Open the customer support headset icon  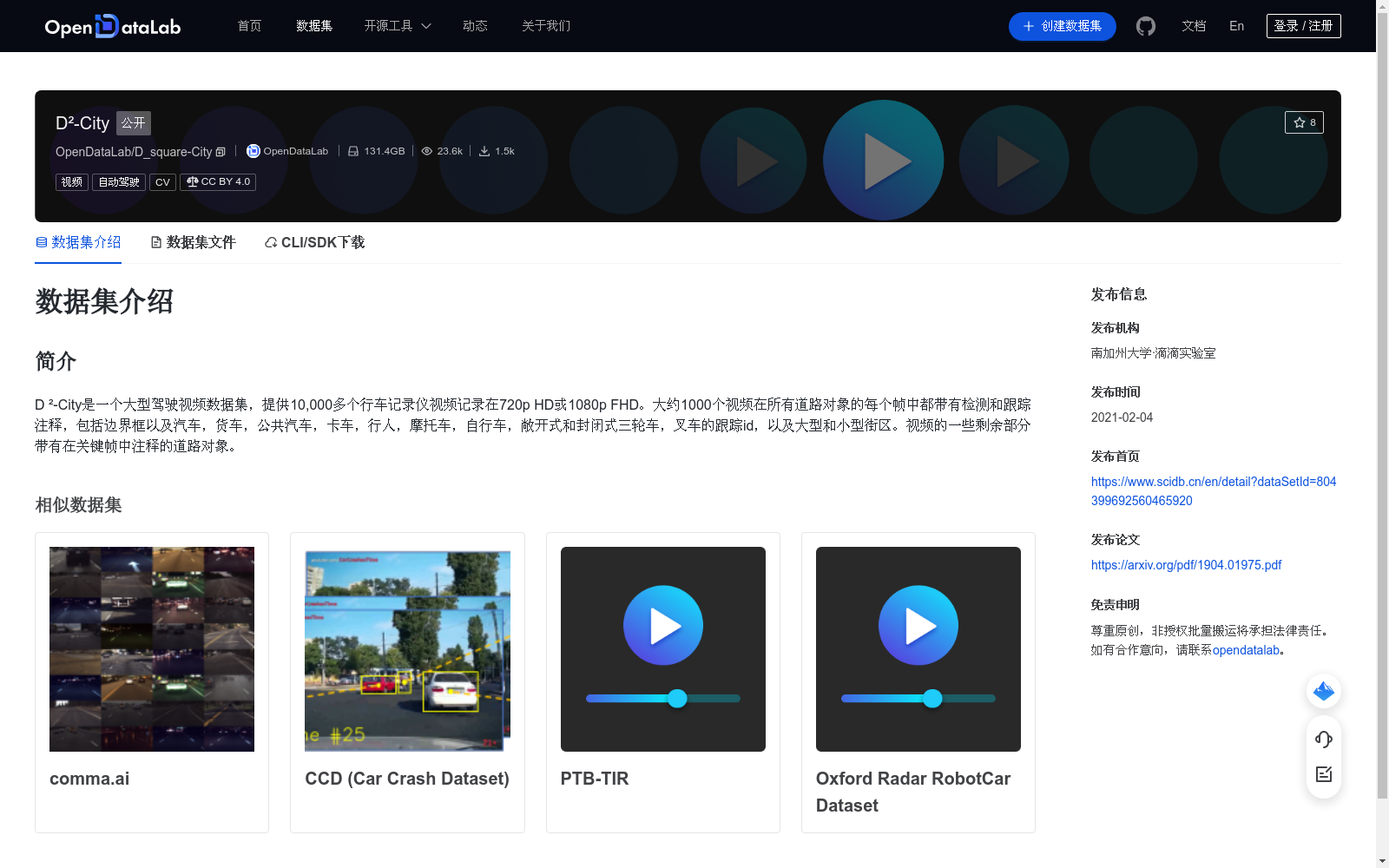(x=1324, y=739)
